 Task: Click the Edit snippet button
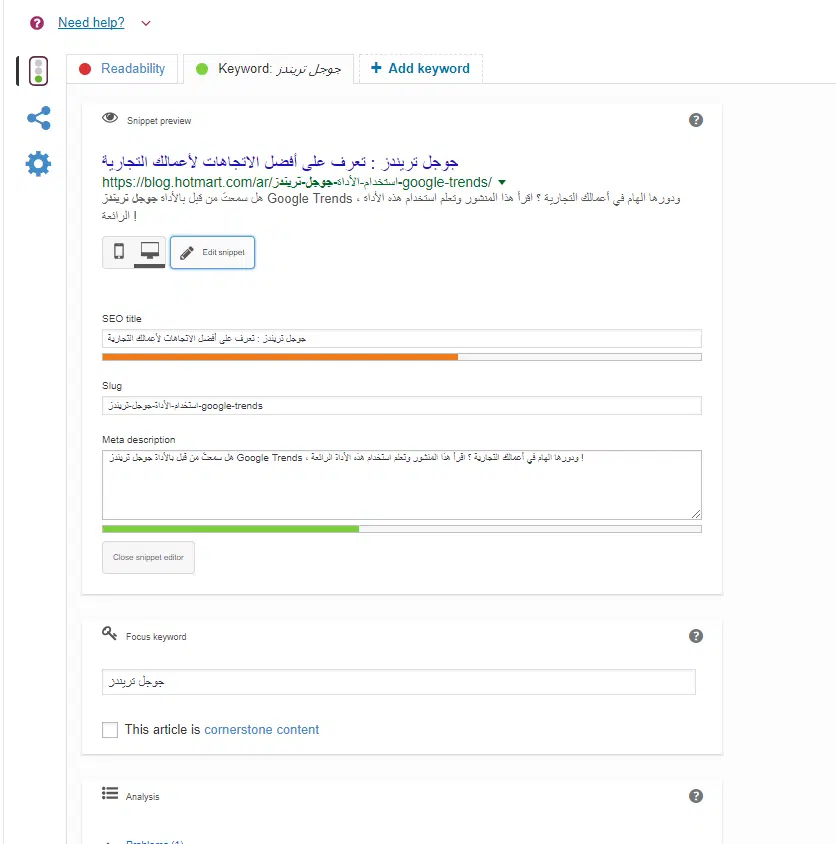[212, 252]
